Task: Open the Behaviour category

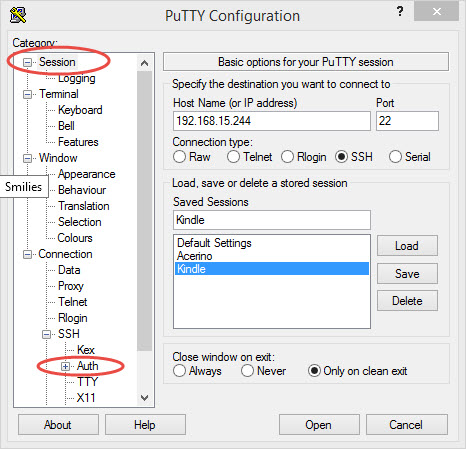Action: tap(82, 190)
